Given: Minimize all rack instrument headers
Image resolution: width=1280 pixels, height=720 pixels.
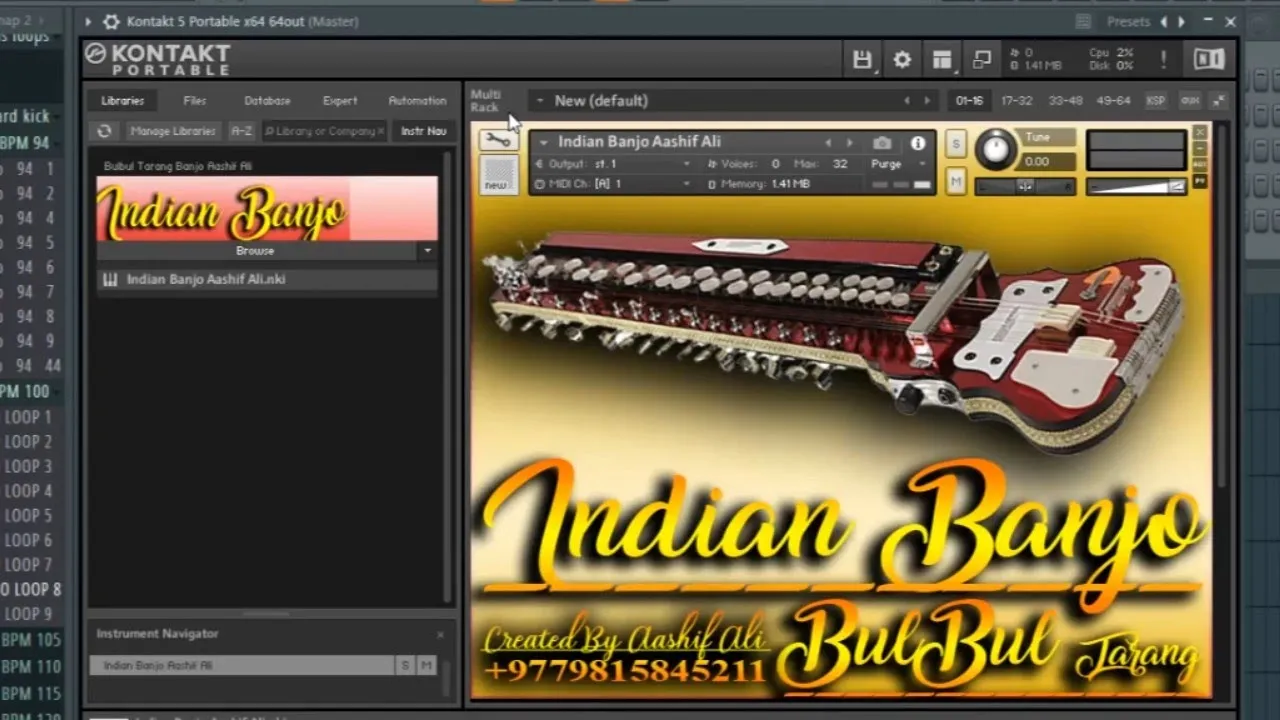Looking at the screenshot, I should (1219, 101).
